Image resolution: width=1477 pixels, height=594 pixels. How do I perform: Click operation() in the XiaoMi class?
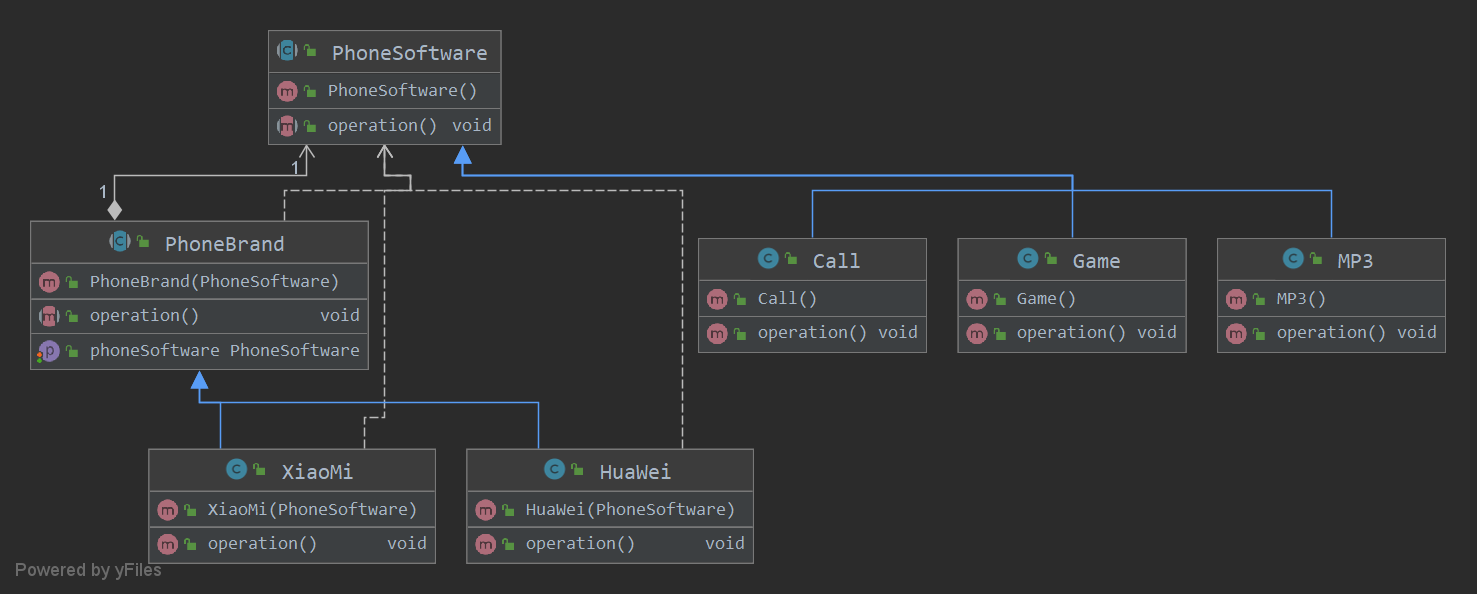coord(263,543)
